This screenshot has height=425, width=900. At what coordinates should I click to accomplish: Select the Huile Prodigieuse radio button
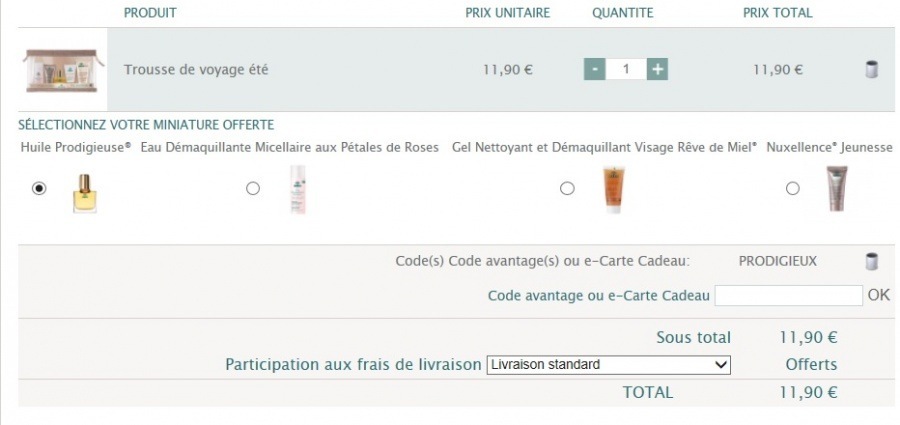pyautogui.click(x=39, y=188)
